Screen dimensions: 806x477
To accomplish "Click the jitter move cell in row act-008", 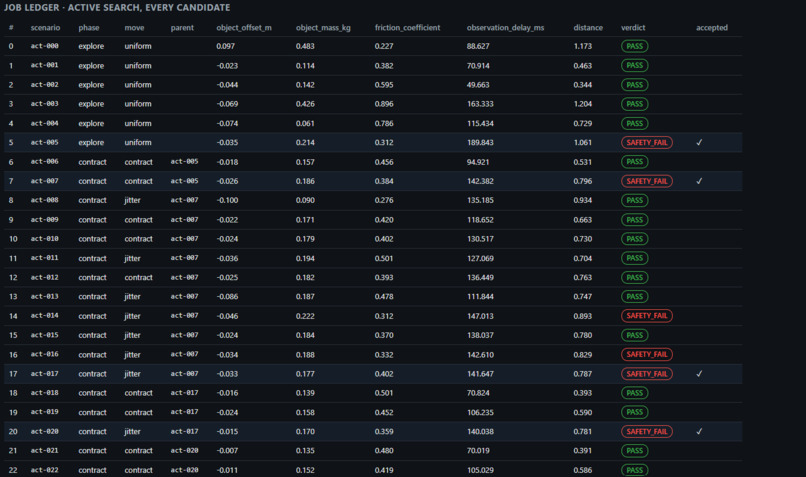I will pos(132,200).
